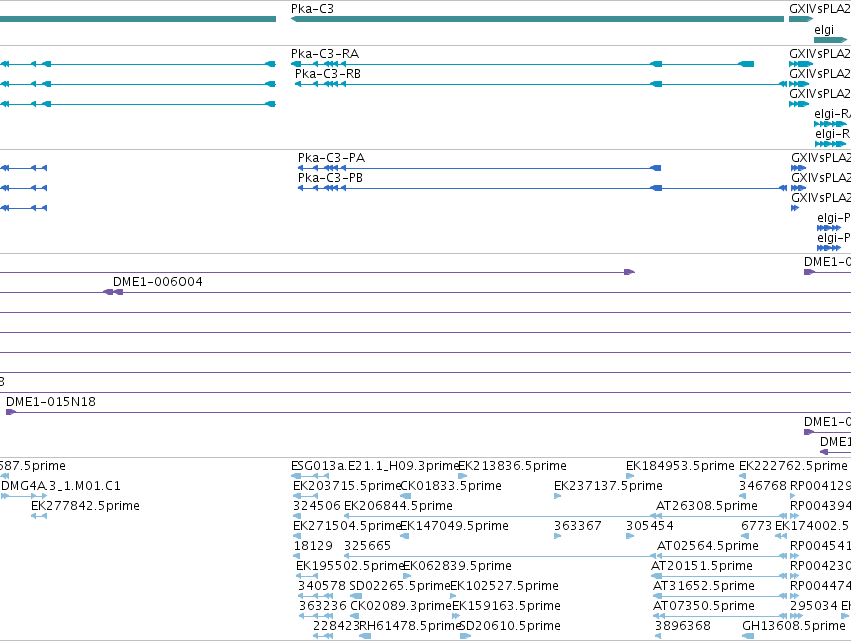The image size is (851, 641).
Task: Click the 228423 feature label
Action: click(336, 626)
